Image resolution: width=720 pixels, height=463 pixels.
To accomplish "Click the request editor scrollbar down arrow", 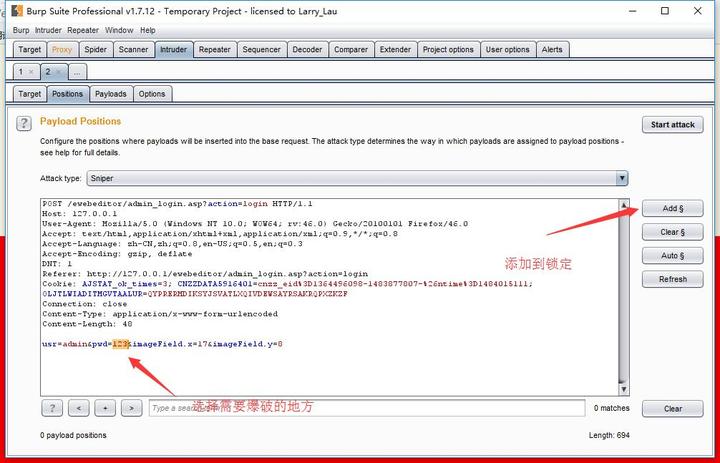I will pyautogui.click(x=624, y=390).
